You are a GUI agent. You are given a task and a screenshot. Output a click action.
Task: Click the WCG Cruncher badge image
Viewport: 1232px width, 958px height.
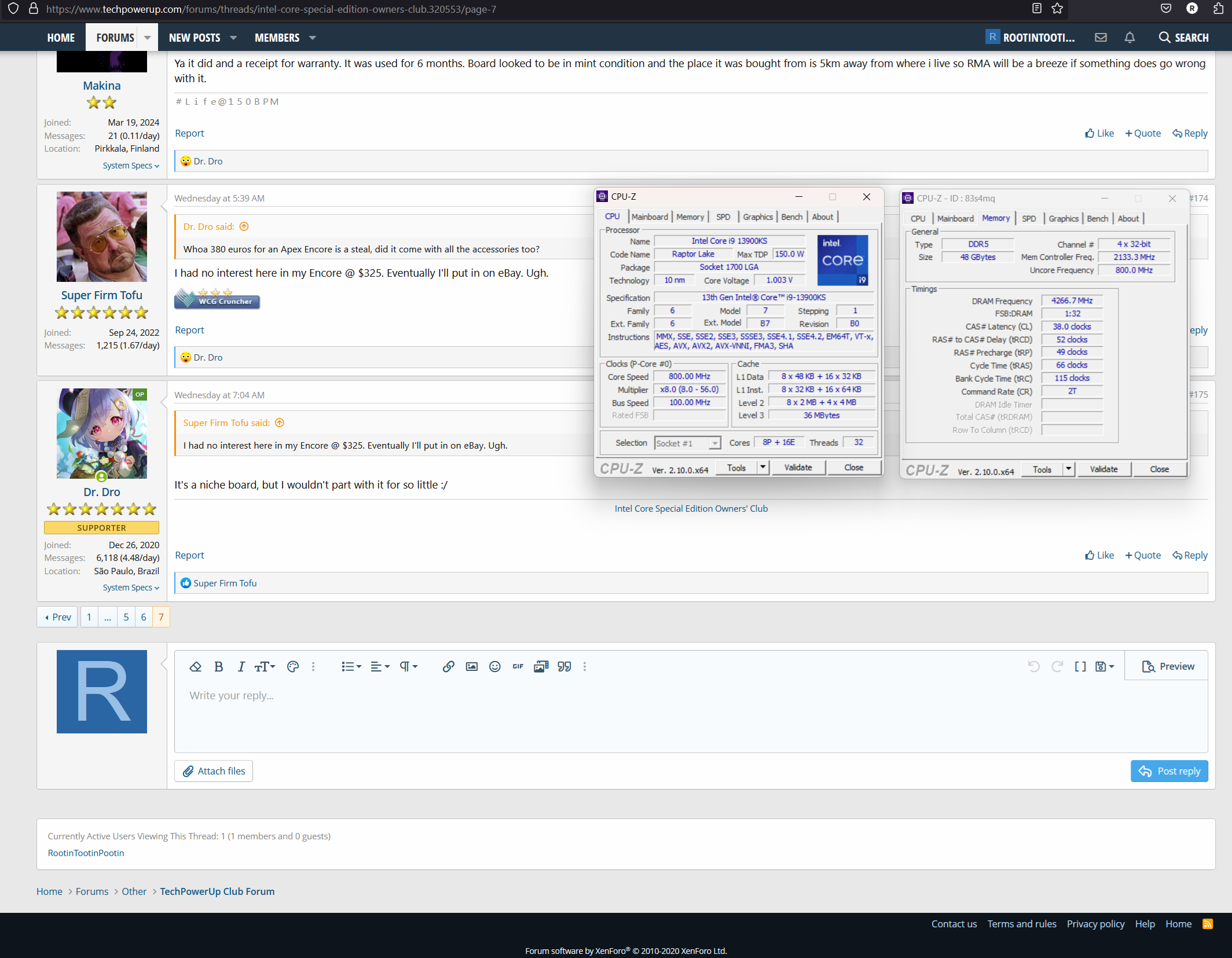point(217,299)
